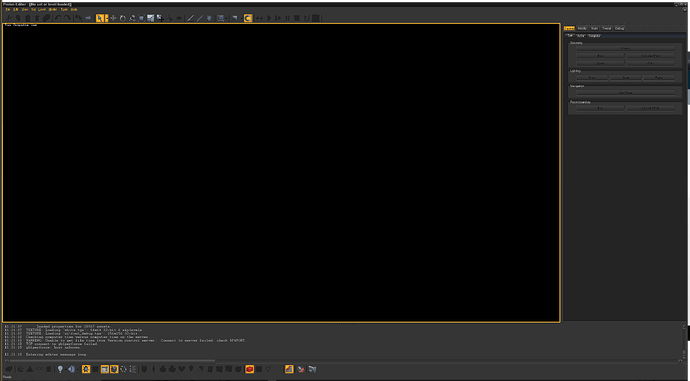Open the File menu

tap(8, 9)
